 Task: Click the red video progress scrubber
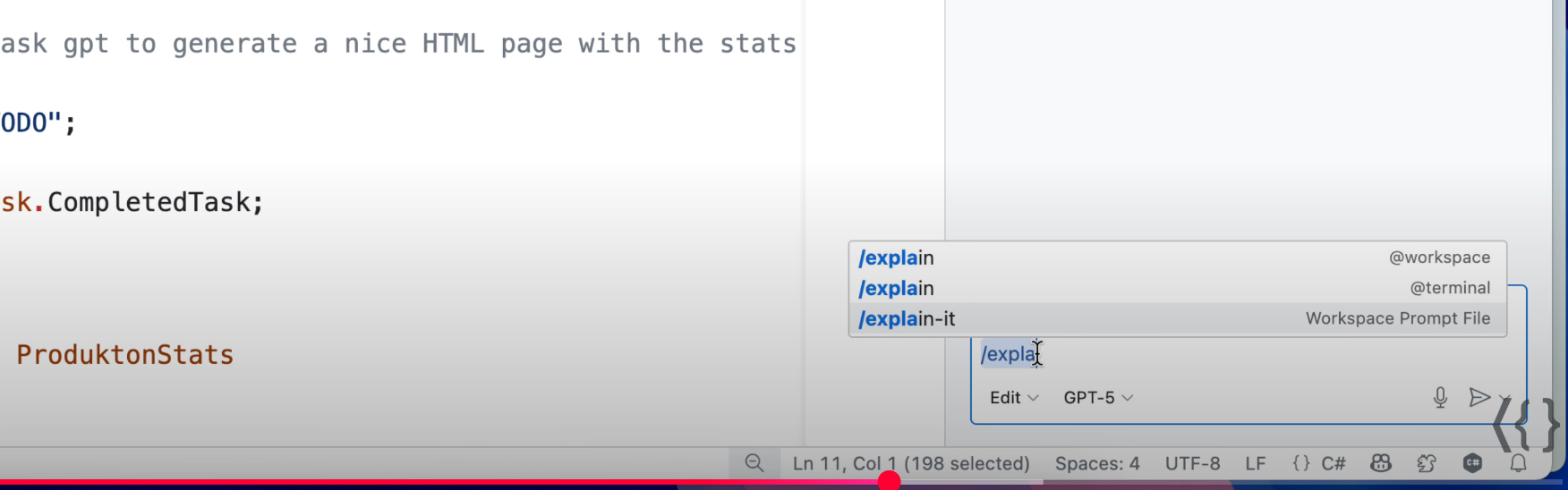click(889, 481)
